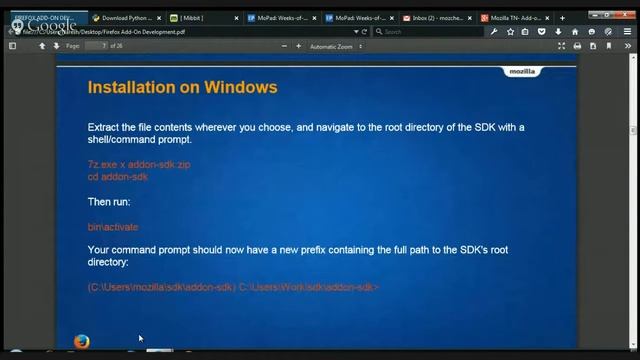This screenshot has width=640, height=360.
Task: Save page to Pocket
Action: [542, 31]
